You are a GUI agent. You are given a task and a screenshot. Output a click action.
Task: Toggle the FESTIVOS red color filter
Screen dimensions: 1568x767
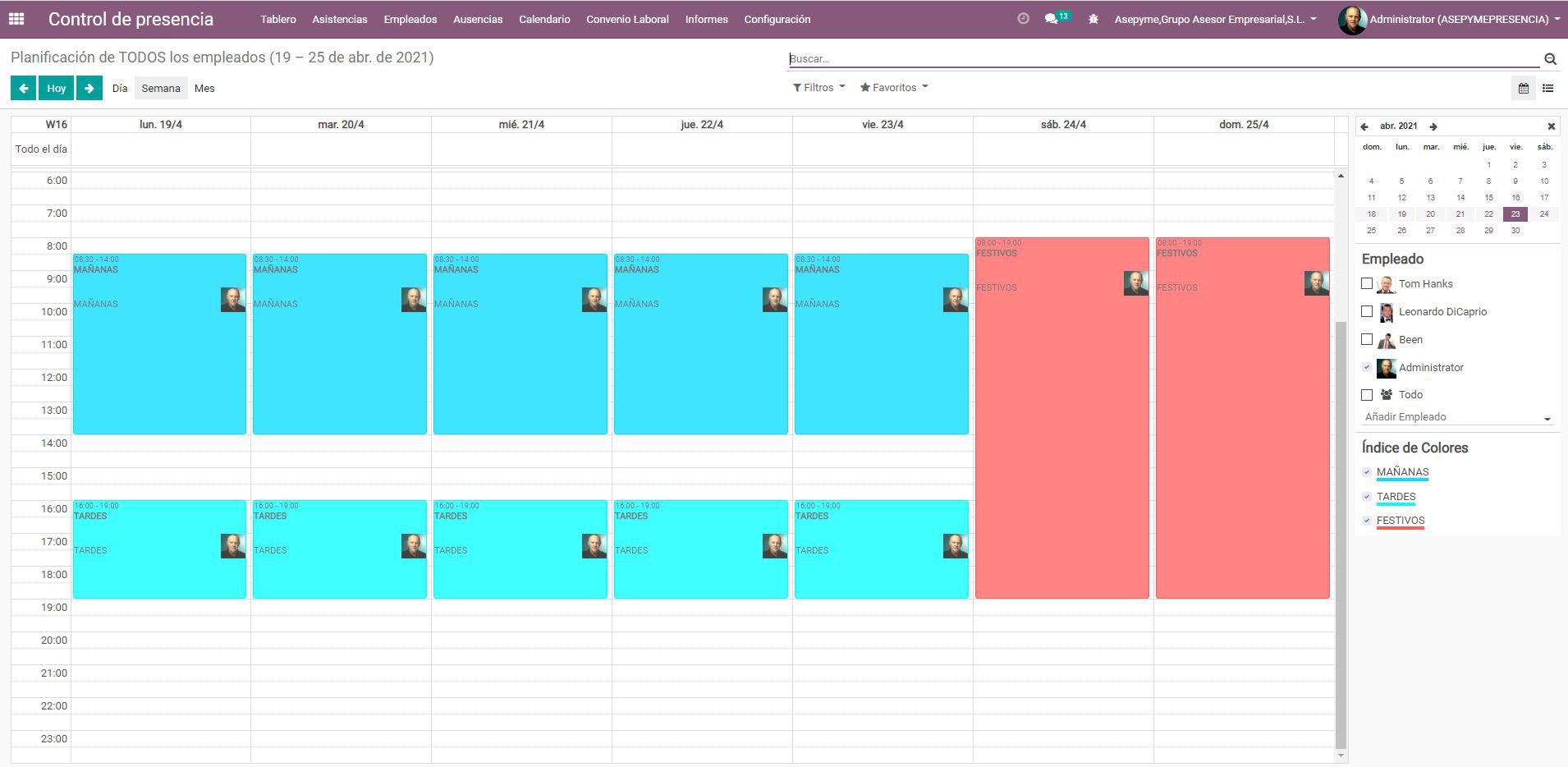point(1367,521)
